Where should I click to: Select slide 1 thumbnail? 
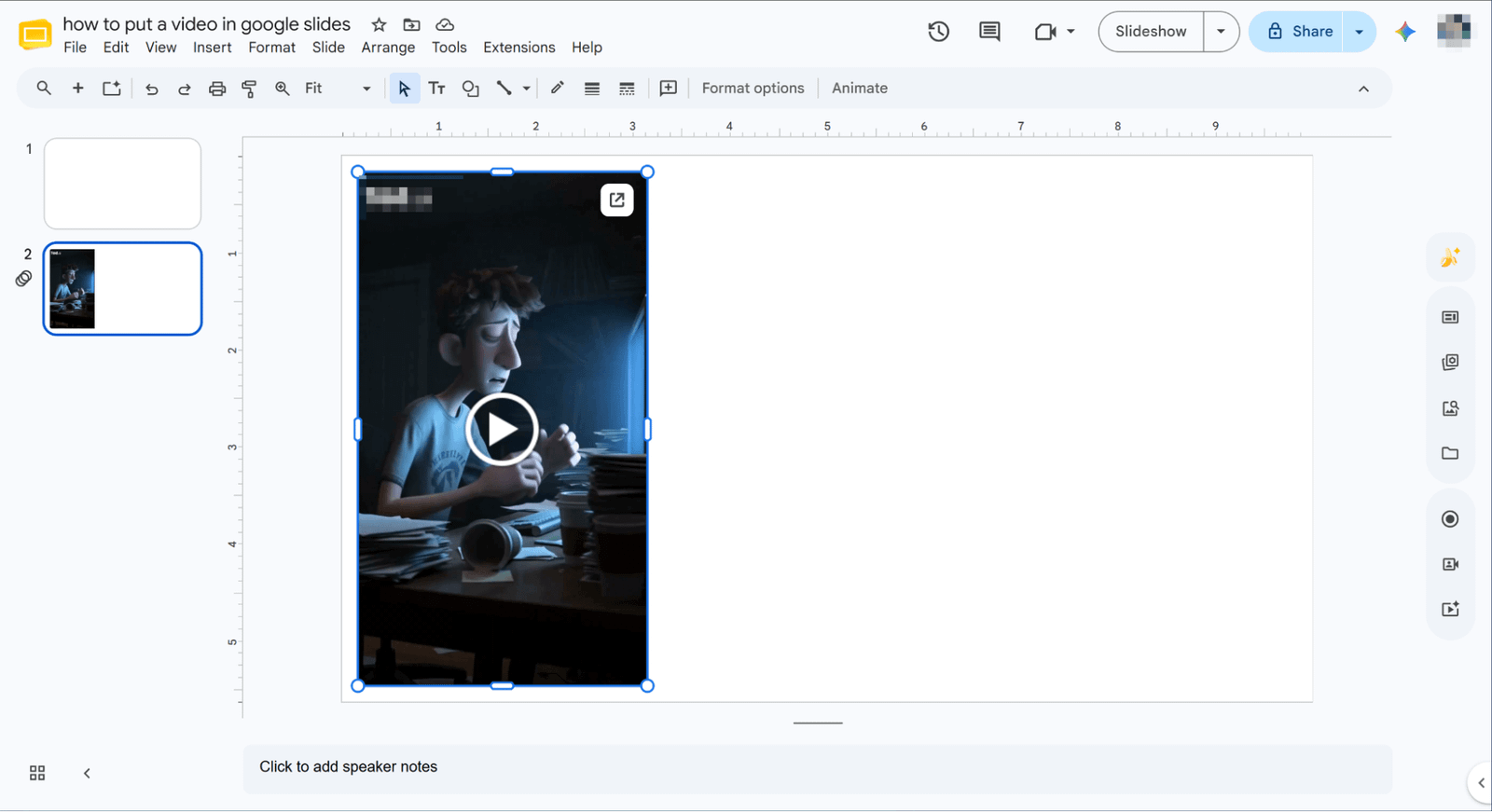(122, 184)
